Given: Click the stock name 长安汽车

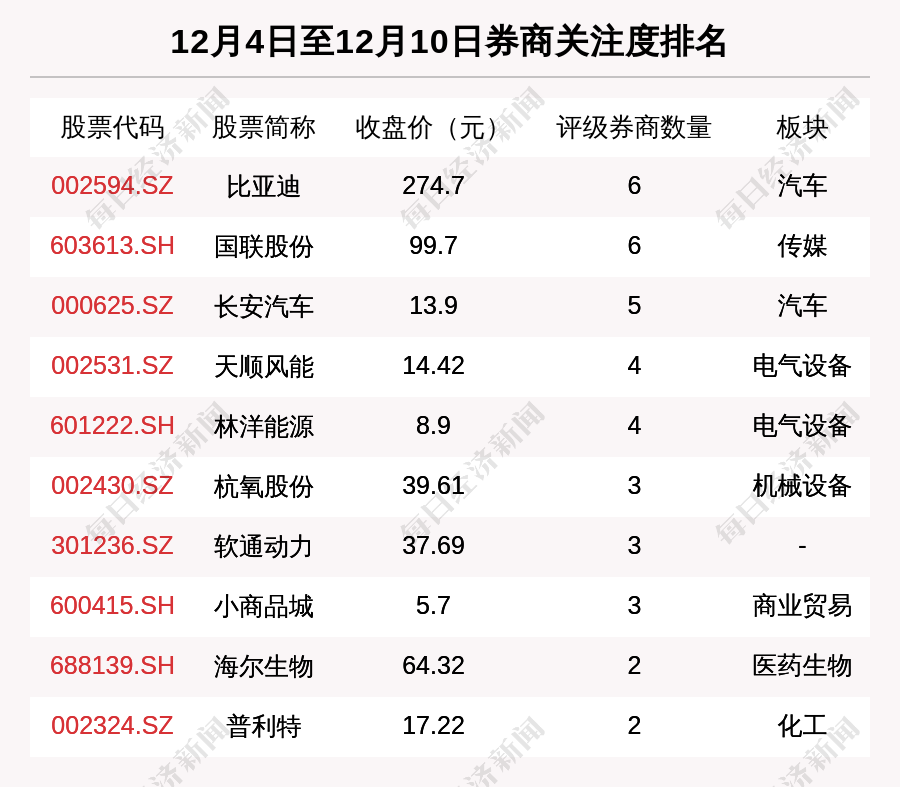Looking at the screenshot, I should click(263, 307).
